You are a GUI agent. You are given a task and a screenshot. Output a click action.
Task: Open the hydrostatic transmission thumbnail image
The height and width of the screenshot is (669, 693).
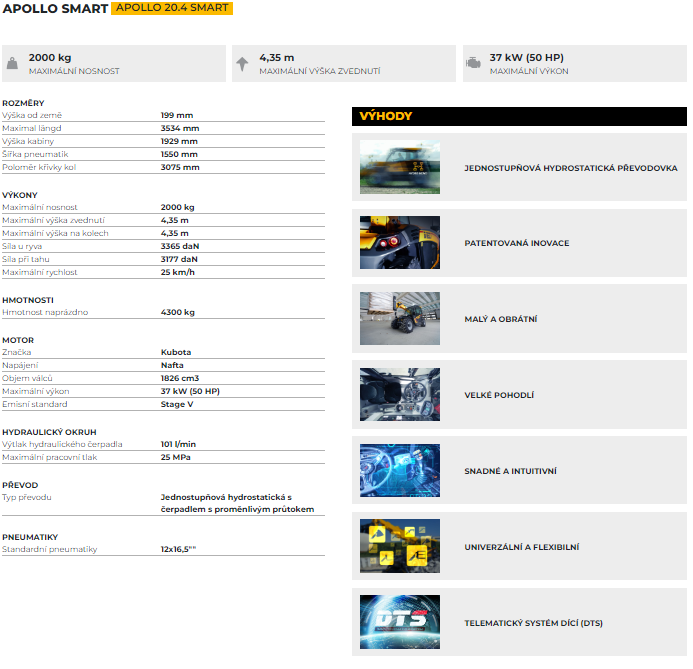pos(400,167)
